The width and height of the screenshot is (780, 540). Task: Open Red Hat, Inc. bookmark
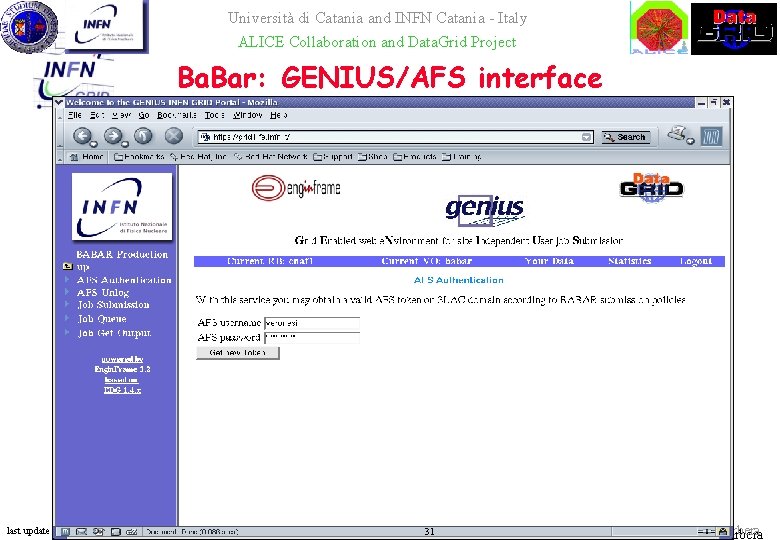[198, 157]
